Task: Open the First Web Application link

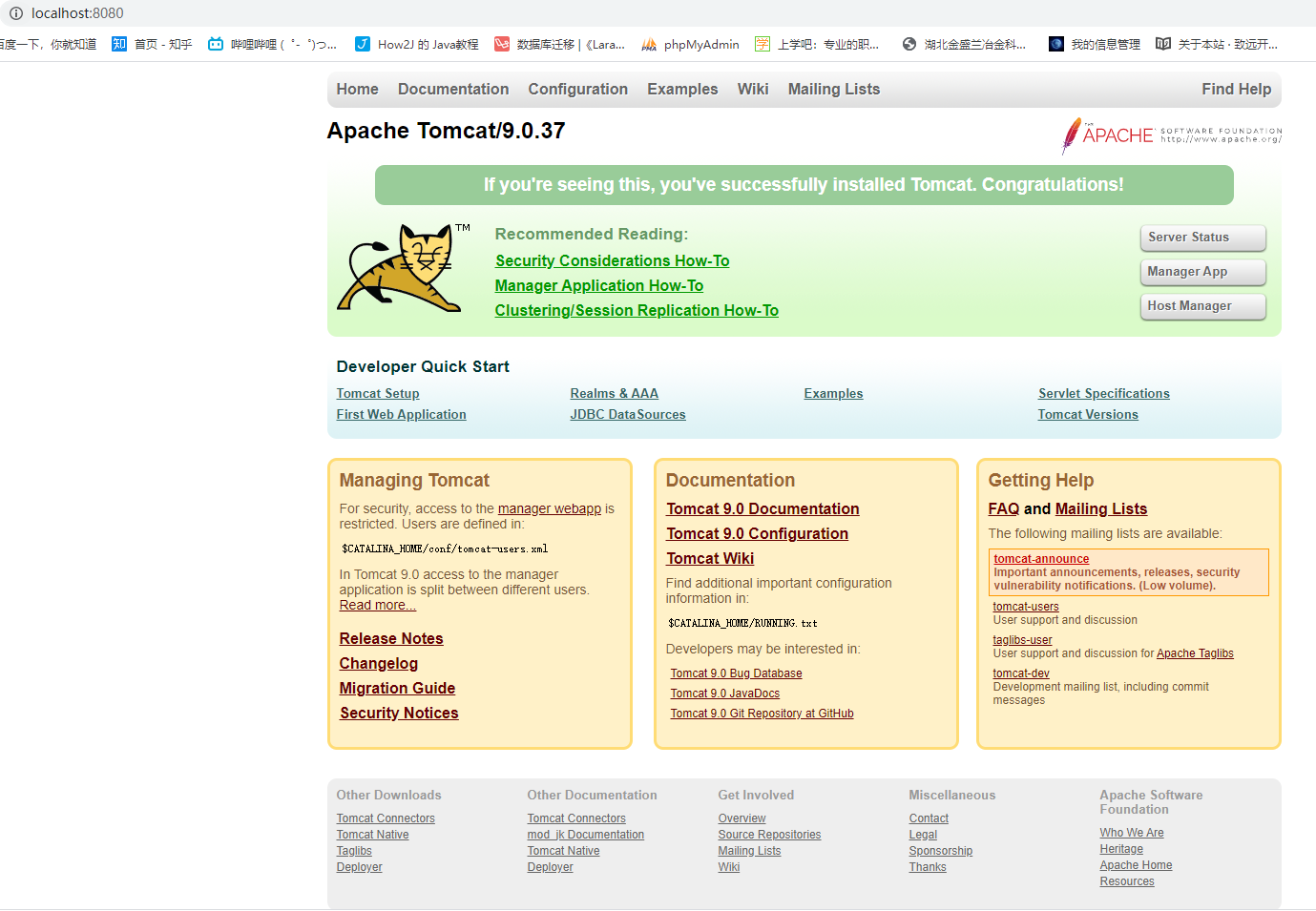Action: (x=401, y=414)
